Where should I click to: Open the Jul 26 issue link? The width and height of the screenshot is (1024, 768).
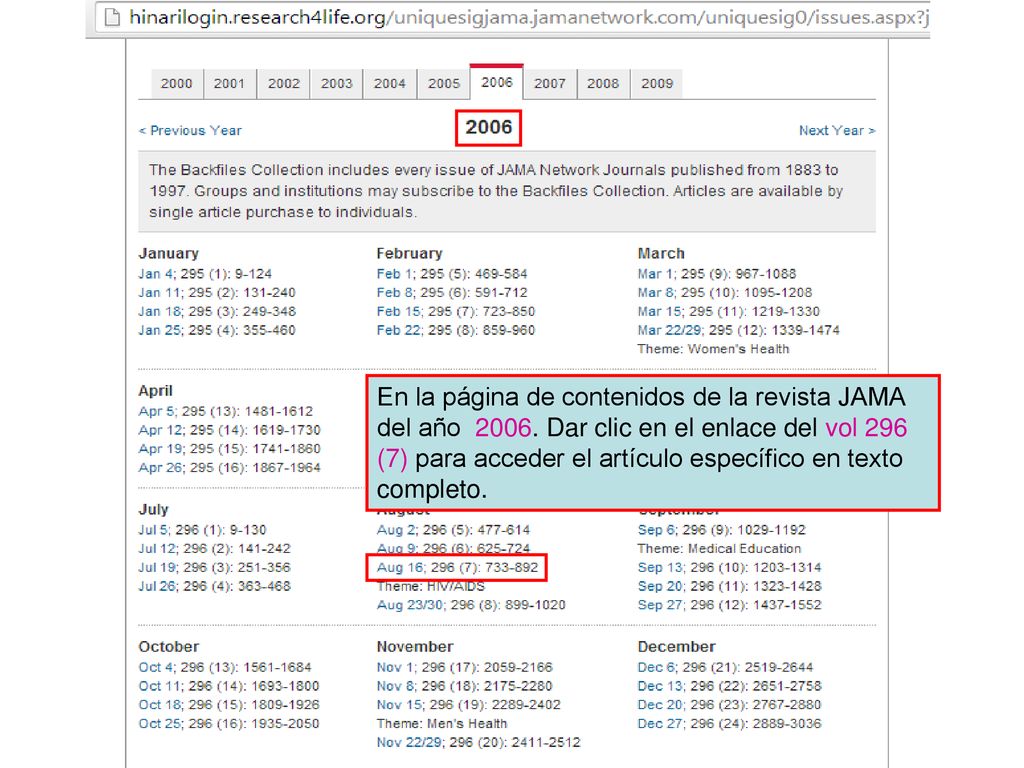tap(157, 587)
